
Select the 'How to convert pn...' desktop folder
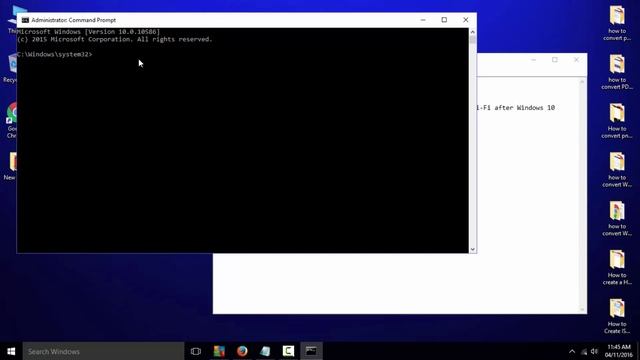point(617,121)
